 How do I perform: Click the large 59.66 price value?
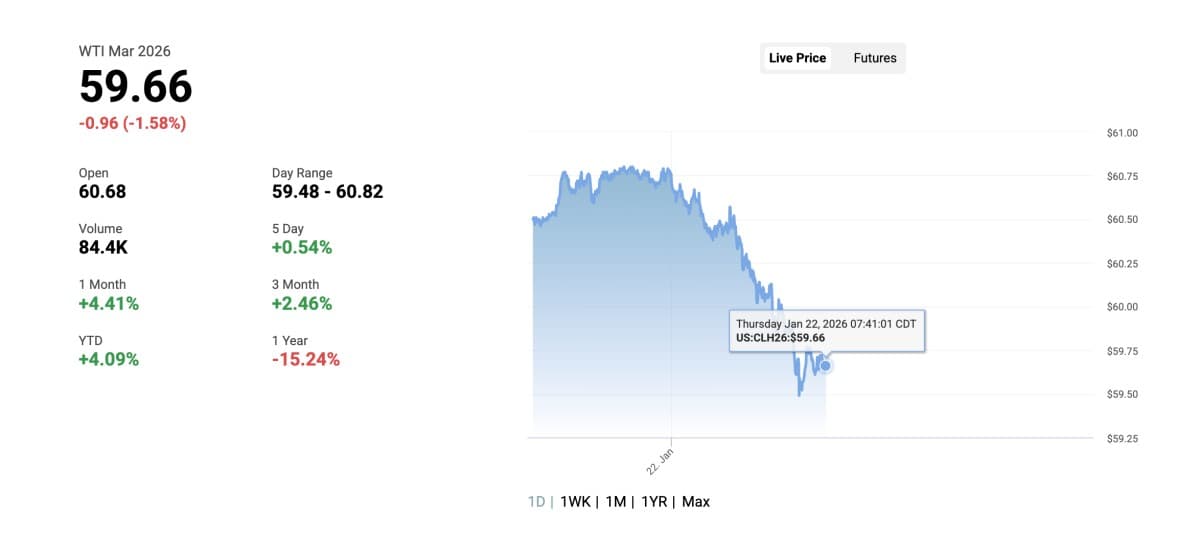(136, 87)
